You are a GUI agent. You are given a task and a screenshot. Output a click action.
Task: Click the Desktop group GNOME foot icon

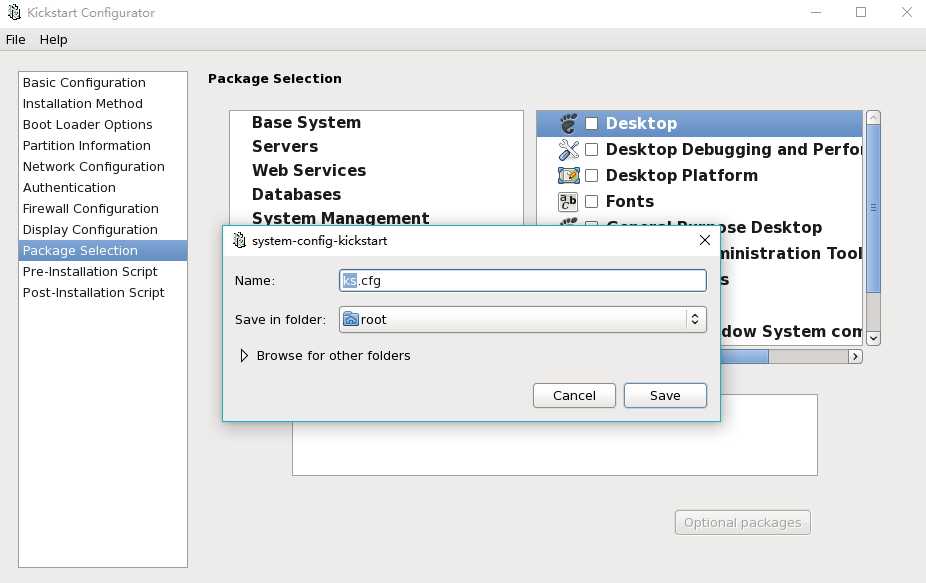click(568, 123)
